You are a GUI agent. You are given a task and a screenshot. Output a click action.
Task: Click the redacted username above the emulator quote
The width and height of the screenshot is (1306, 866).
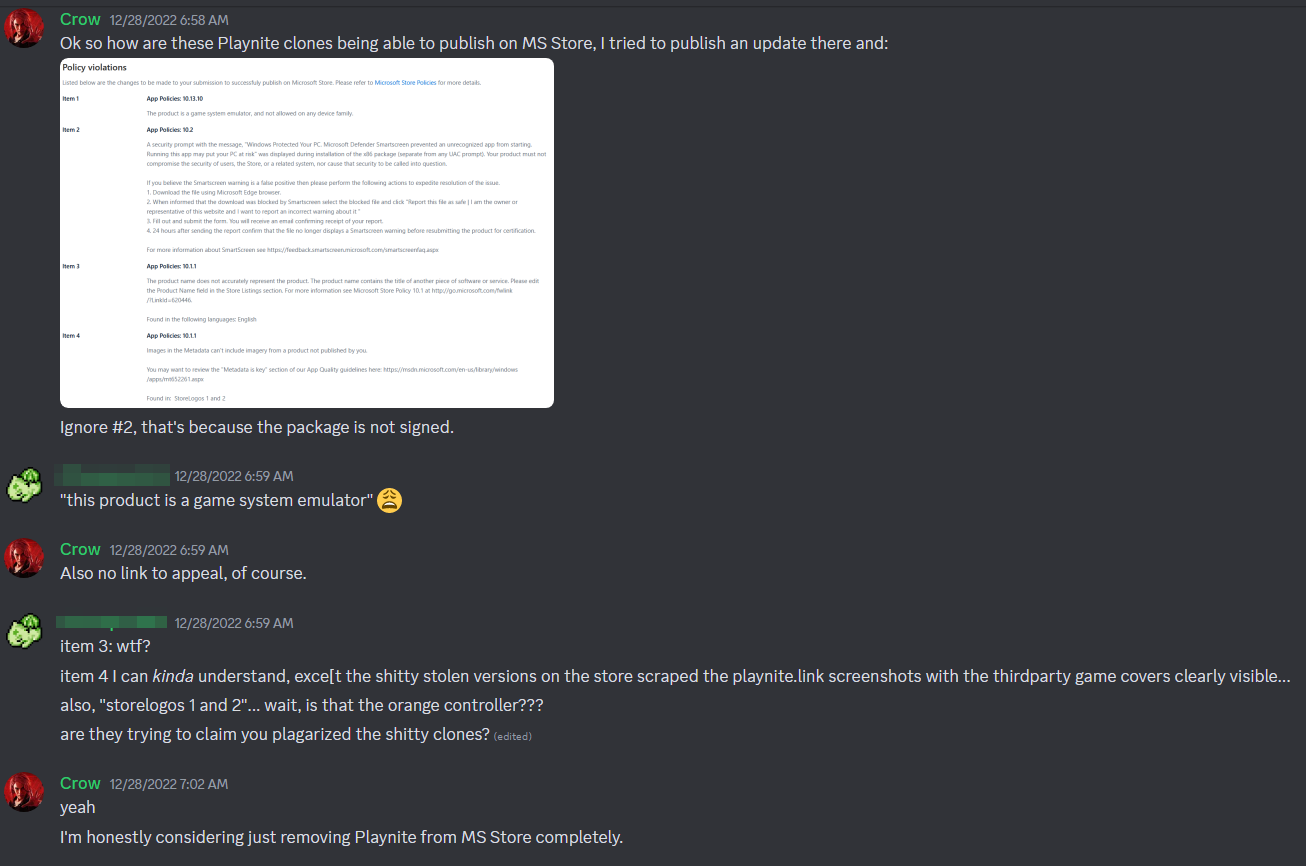click(x=112, y=475)
